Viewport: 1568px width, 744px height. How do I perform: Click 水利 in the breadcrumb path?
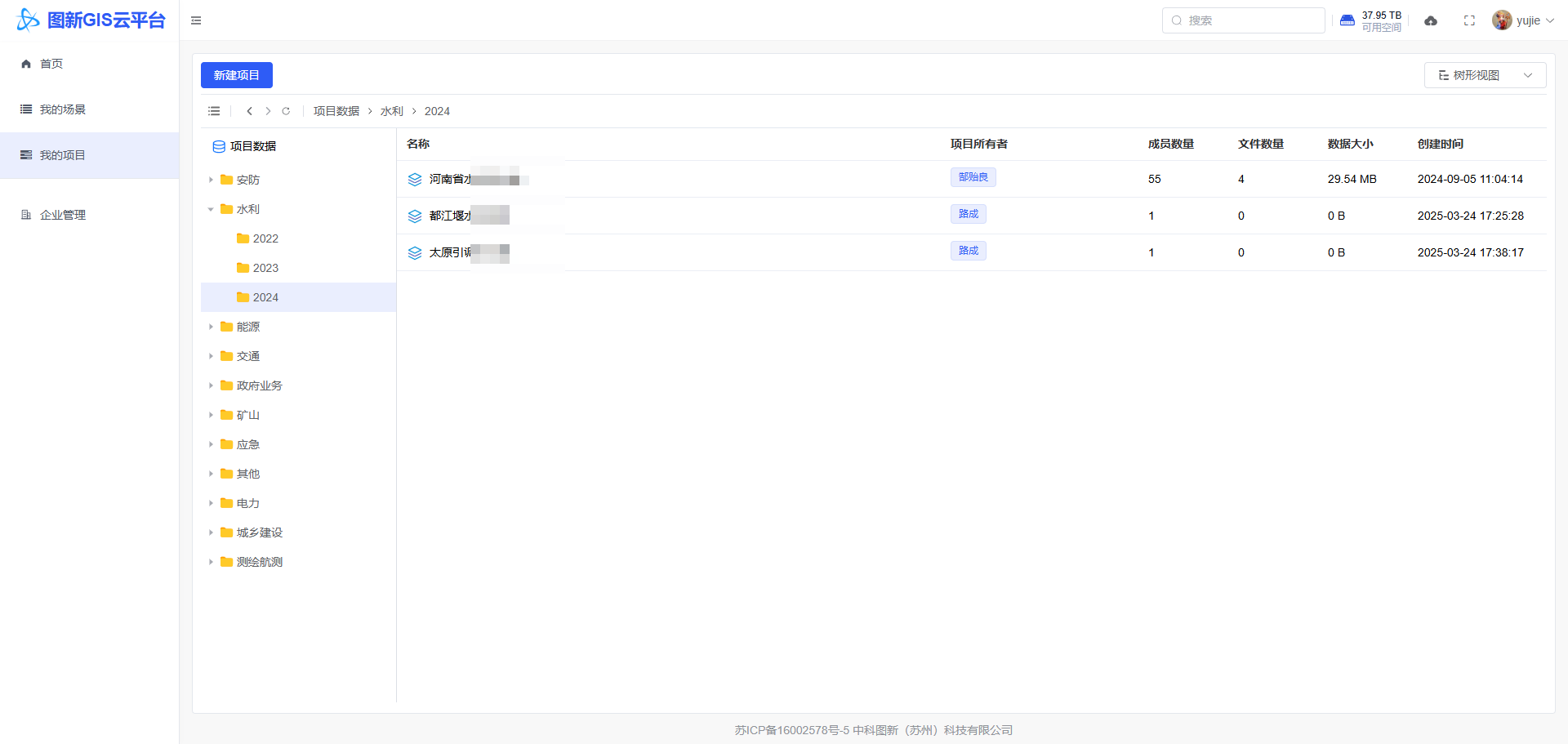[x=391, y=111]
